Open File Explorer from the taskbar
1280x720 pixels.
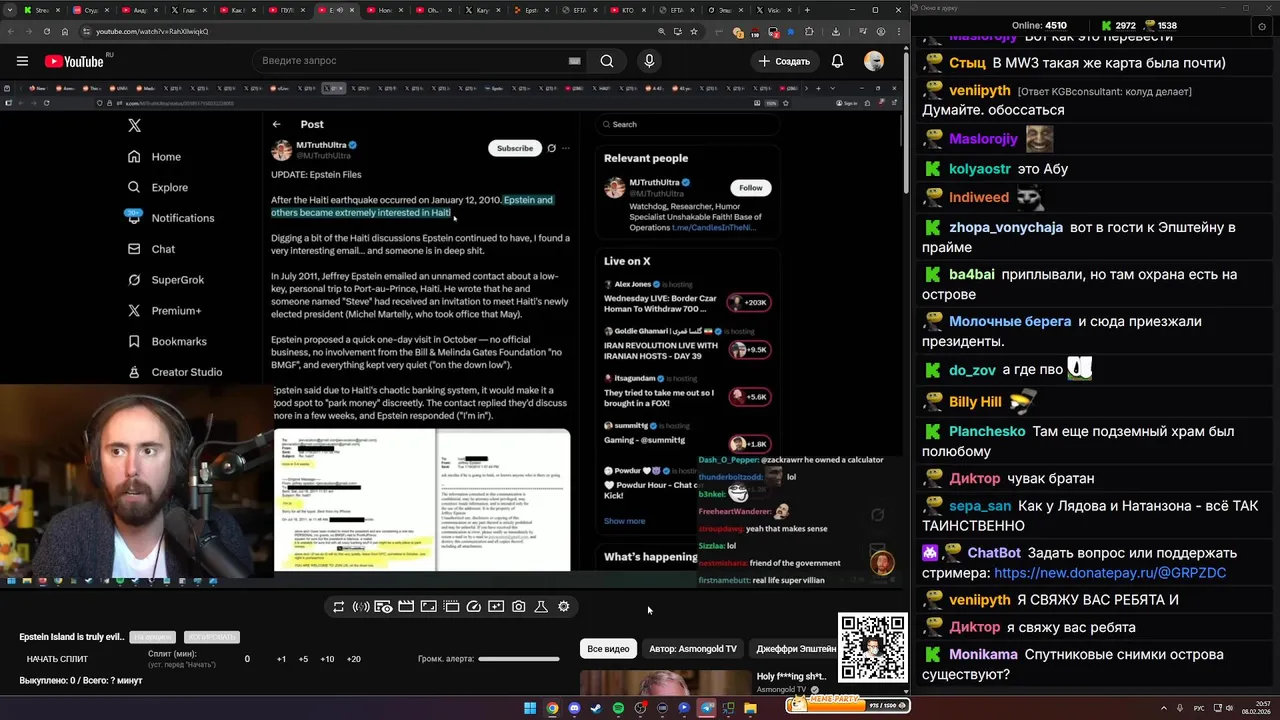pos(750,708)
